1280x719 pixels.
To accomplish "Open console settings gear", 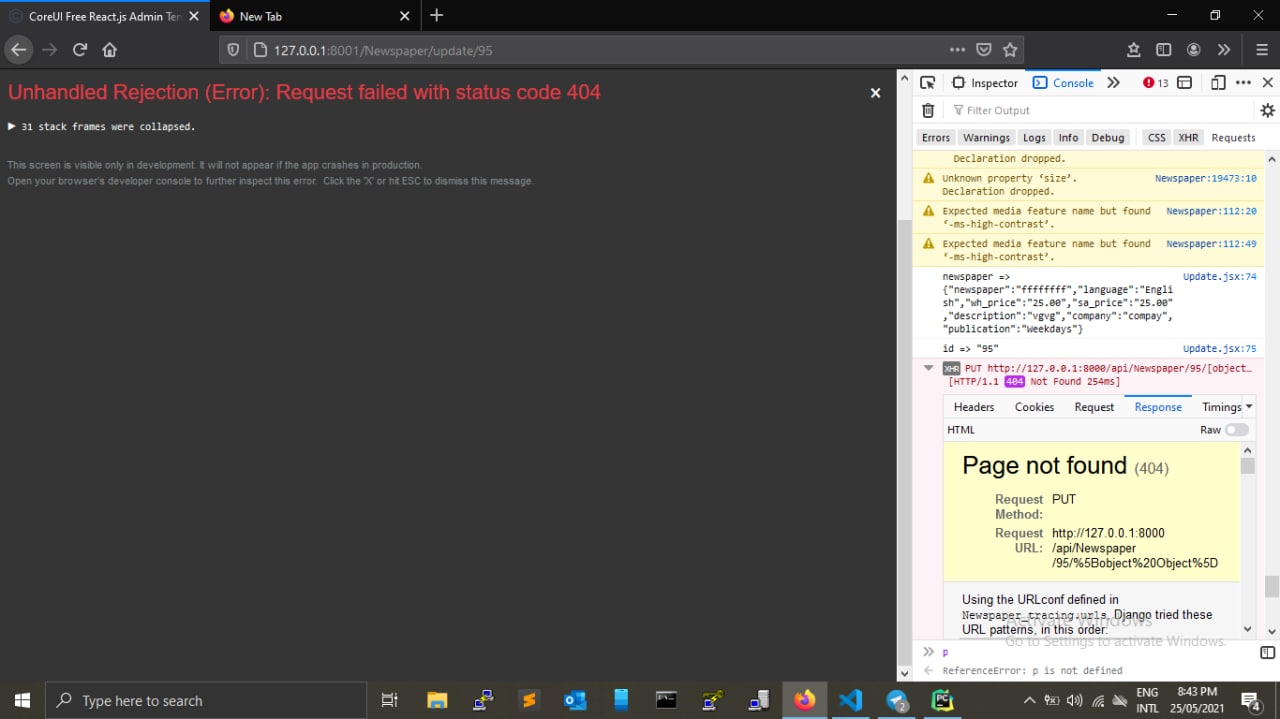I will 1267,111.
